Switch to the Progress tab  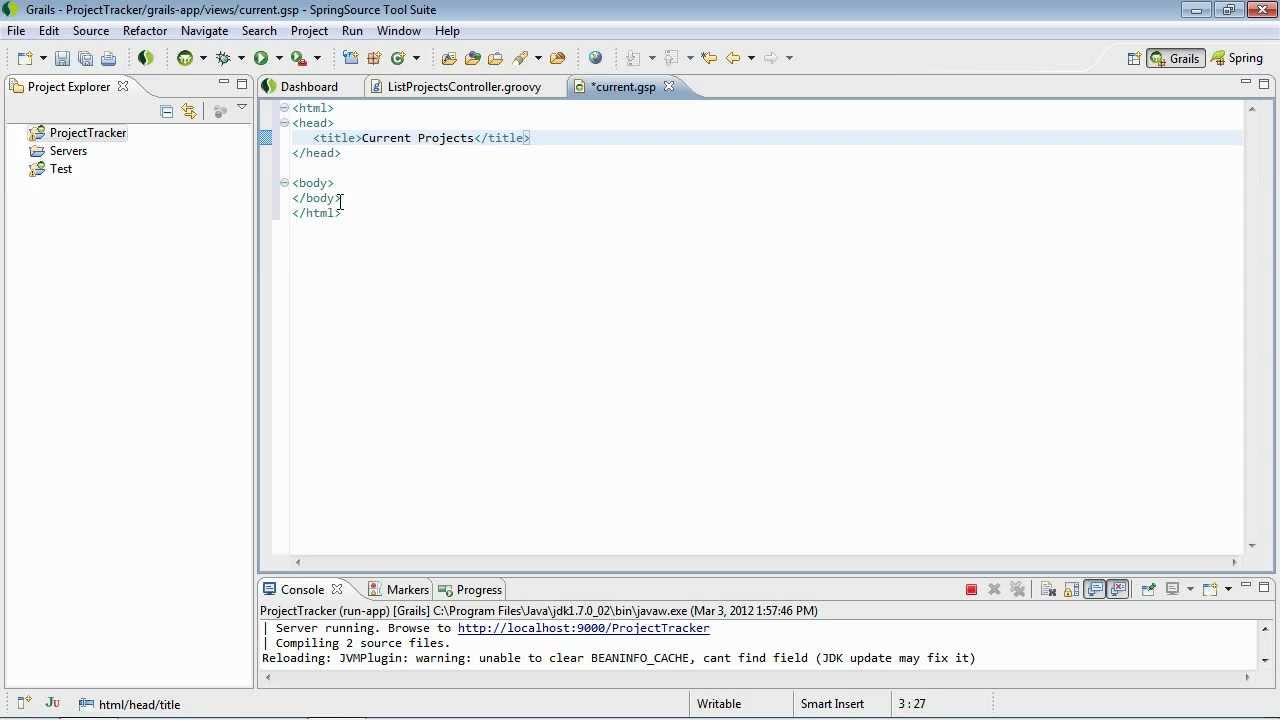pos(470,590)
